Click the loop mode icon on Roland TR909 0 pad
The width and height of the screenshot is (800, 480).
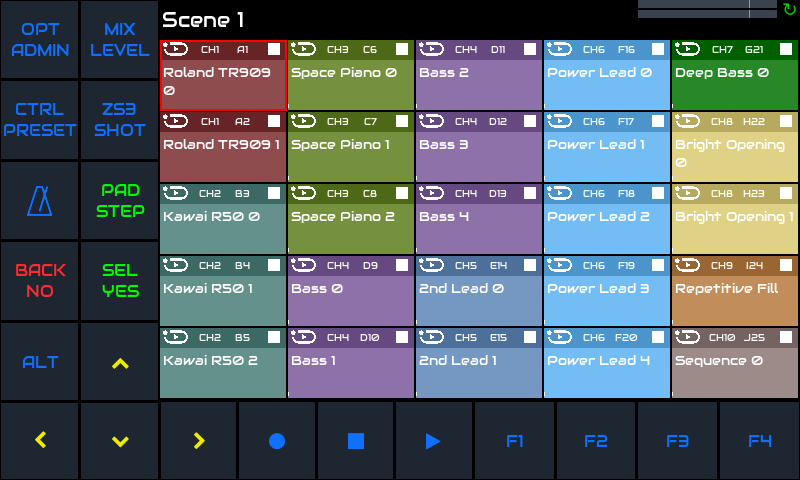click(x=175, y=49)
